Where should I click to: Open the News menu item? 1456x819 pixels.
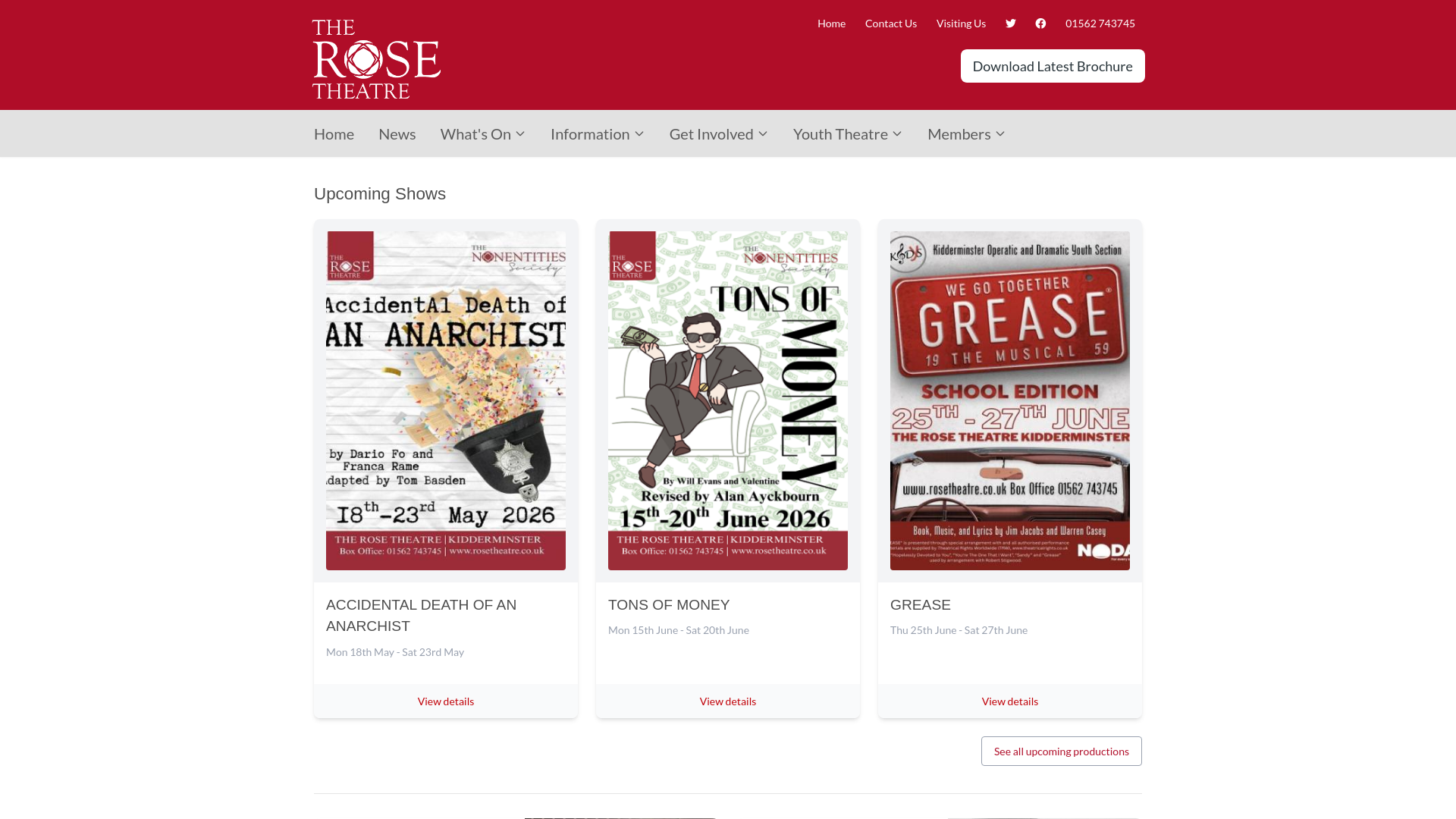point(397,134)
